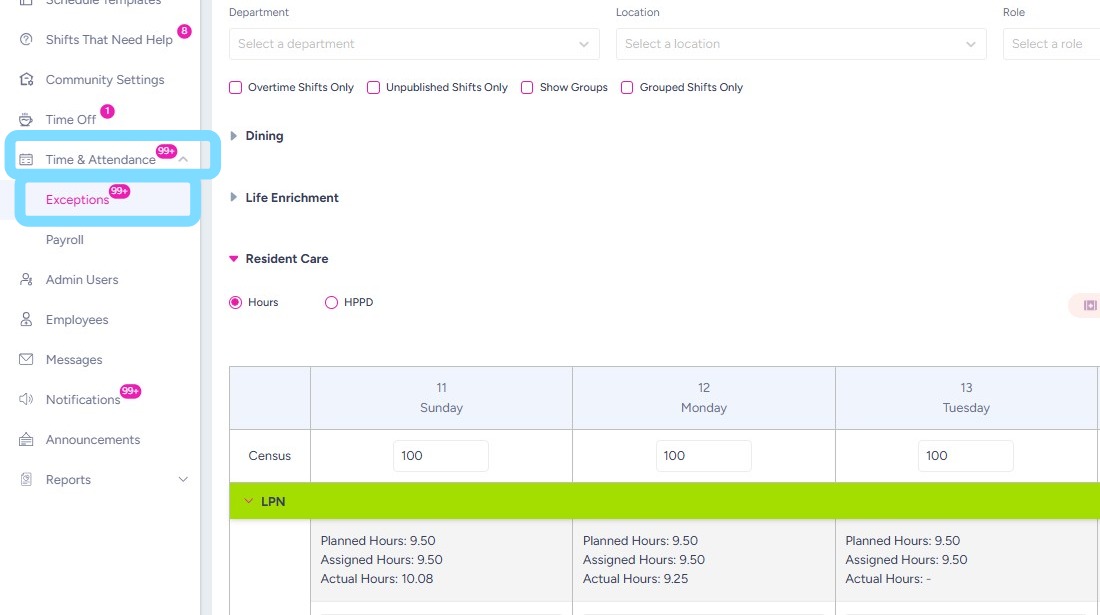Click the Announcements megaphone icon
The width and height of the screenshot is (1100, 615).
[x=26, y=440]
